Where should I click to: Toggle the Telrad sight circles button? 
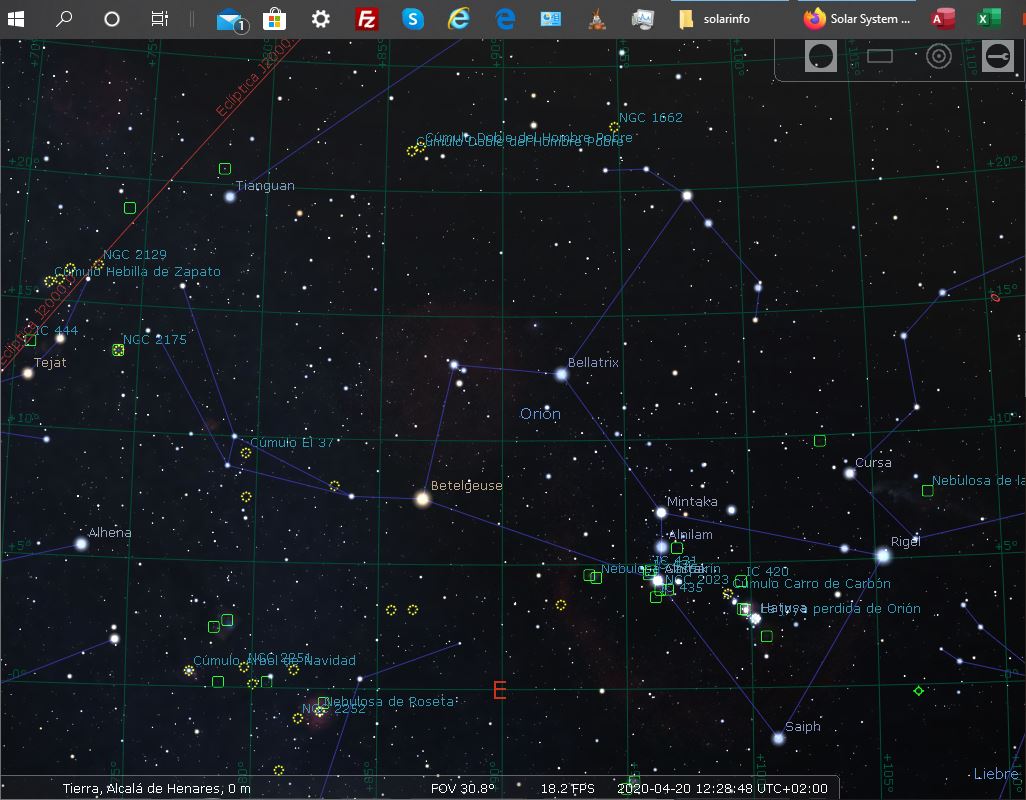938,56
